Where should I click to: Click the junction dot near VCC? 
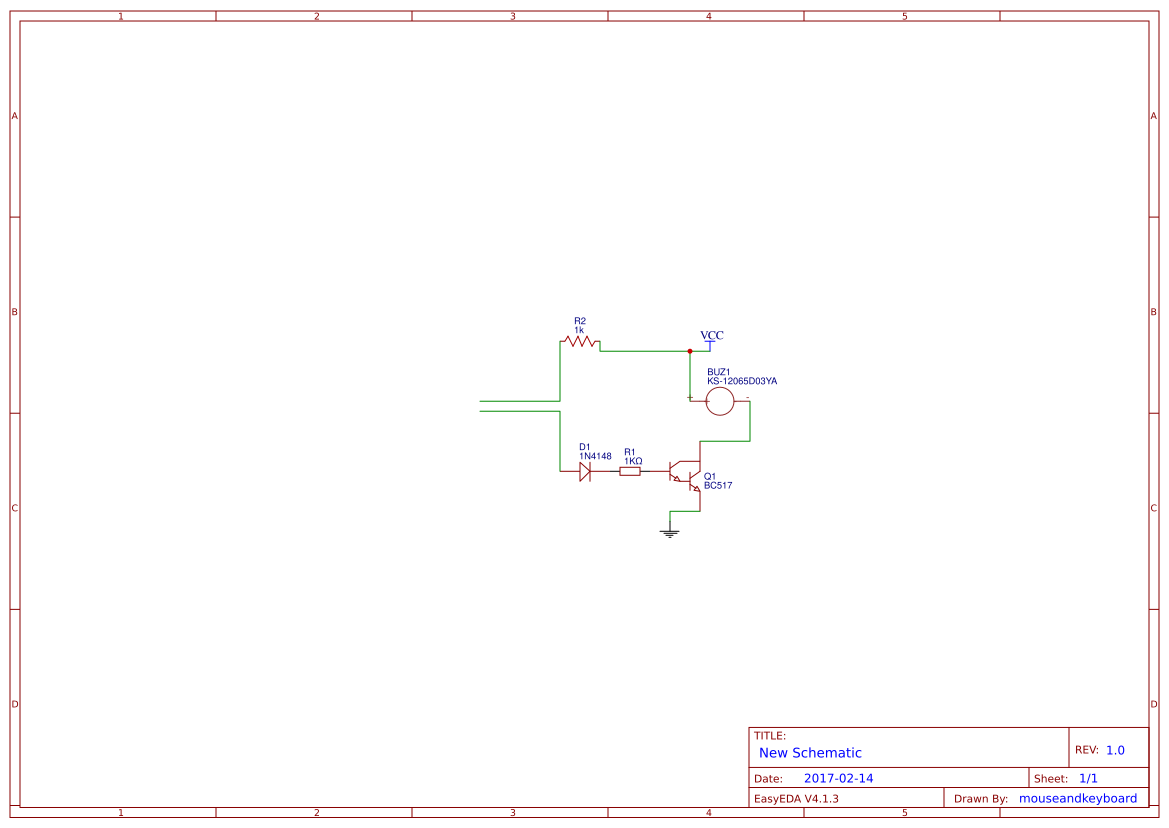(x=691, y=351)
